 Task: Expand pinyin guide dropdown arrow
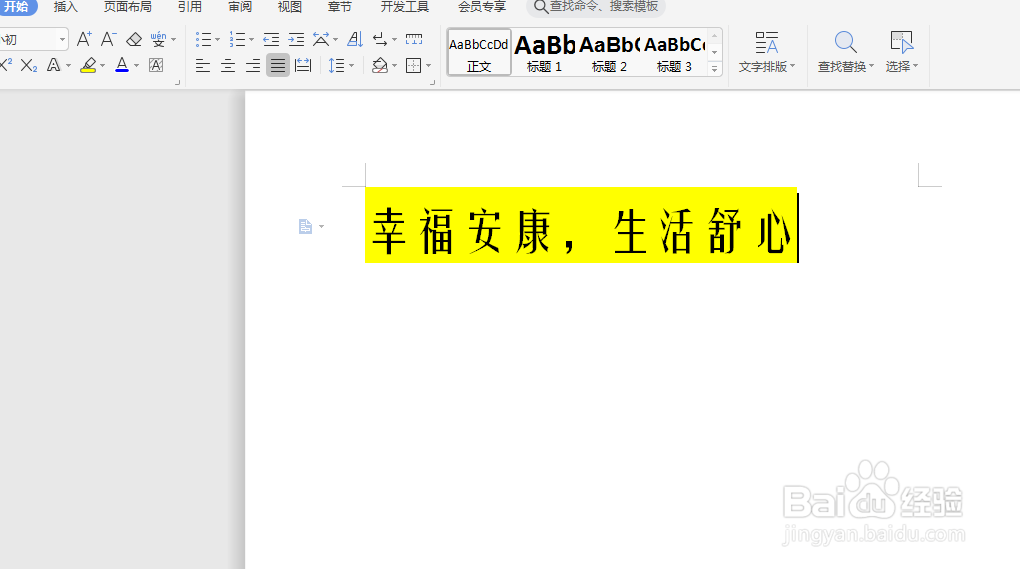point(174,40)
